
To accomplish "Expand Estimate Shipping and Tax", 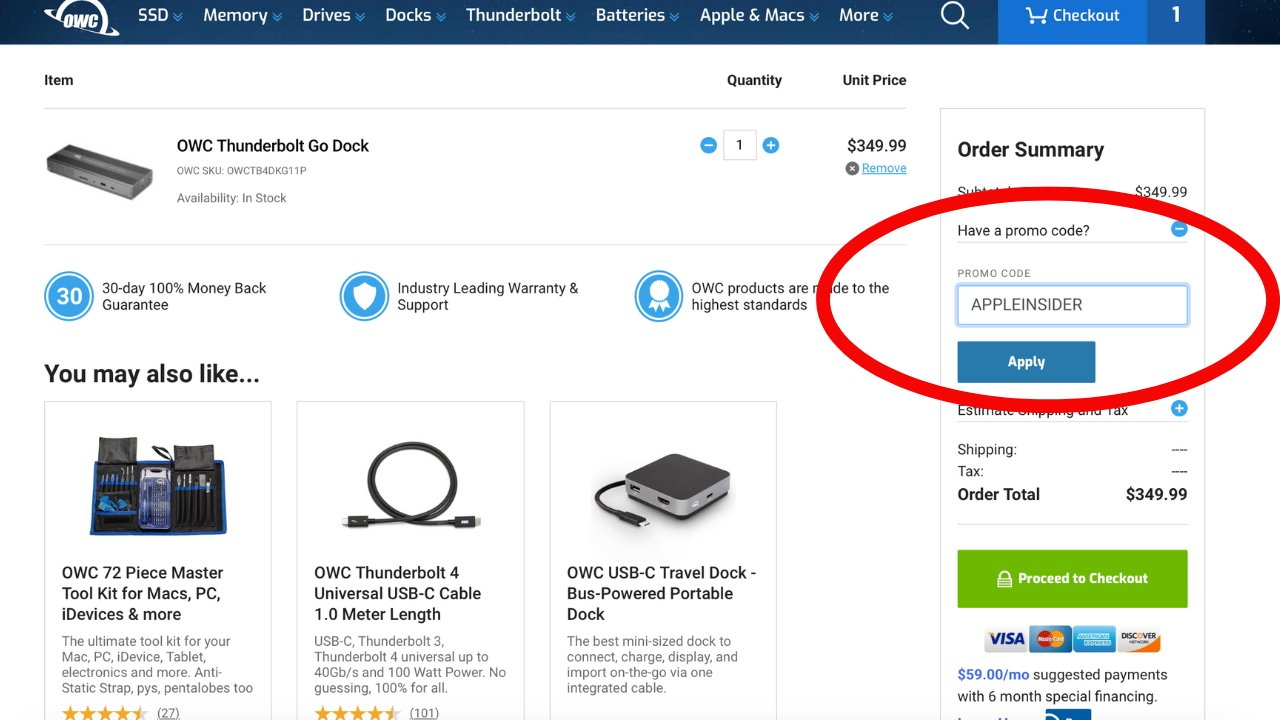I will tap(1179, 408).
